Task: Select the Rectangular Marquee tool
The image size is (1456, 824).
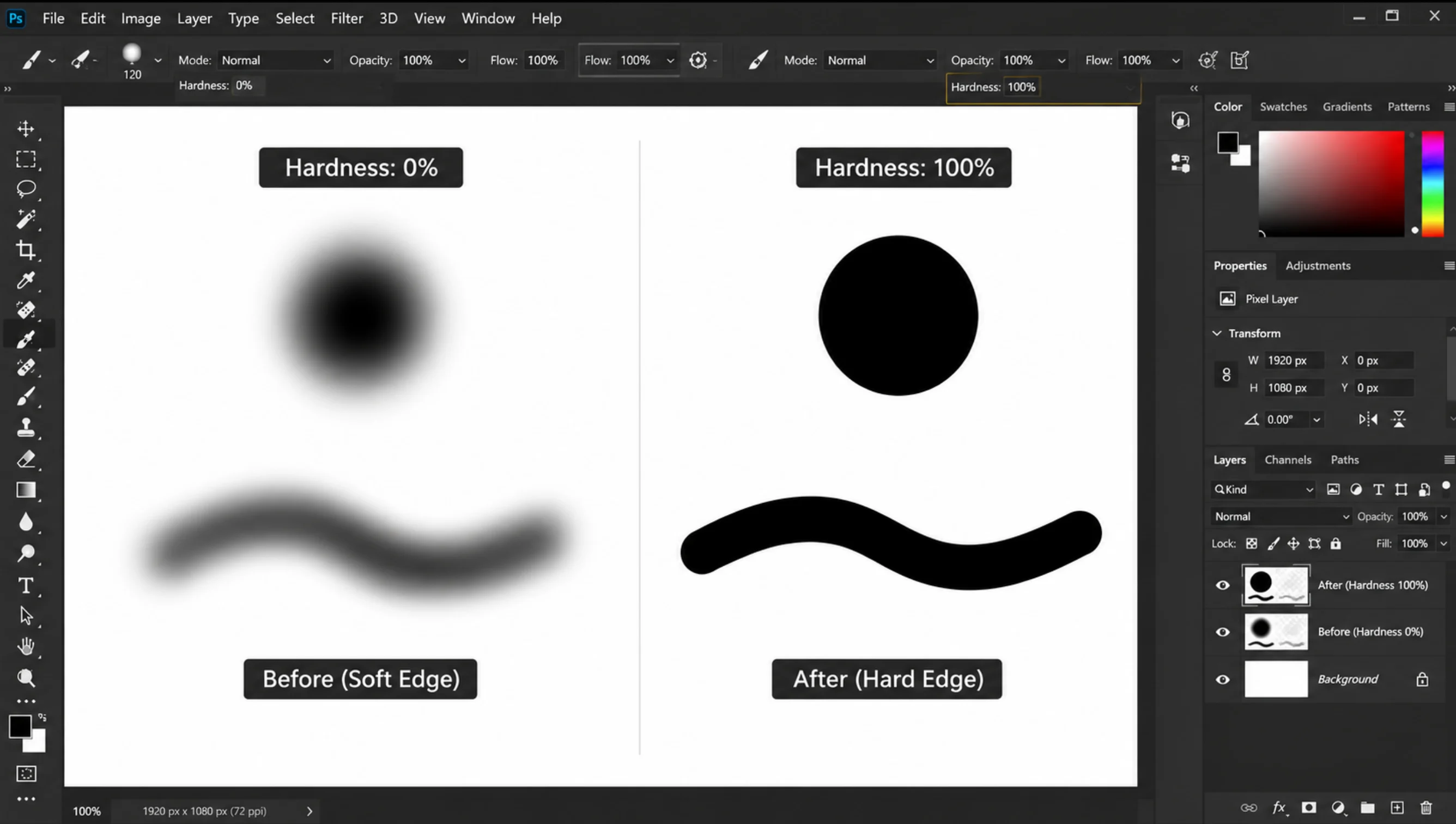Action: point(26,159)
